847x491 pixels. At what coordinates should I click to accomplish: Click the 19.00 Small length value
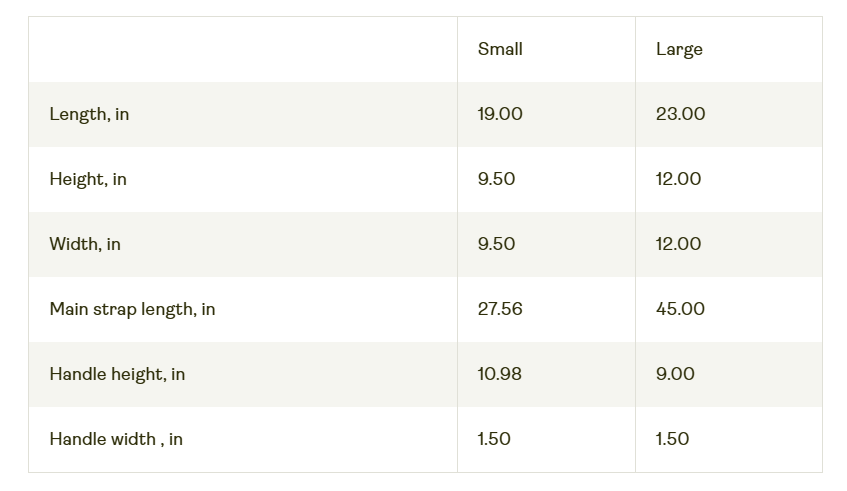click(500, 114)
